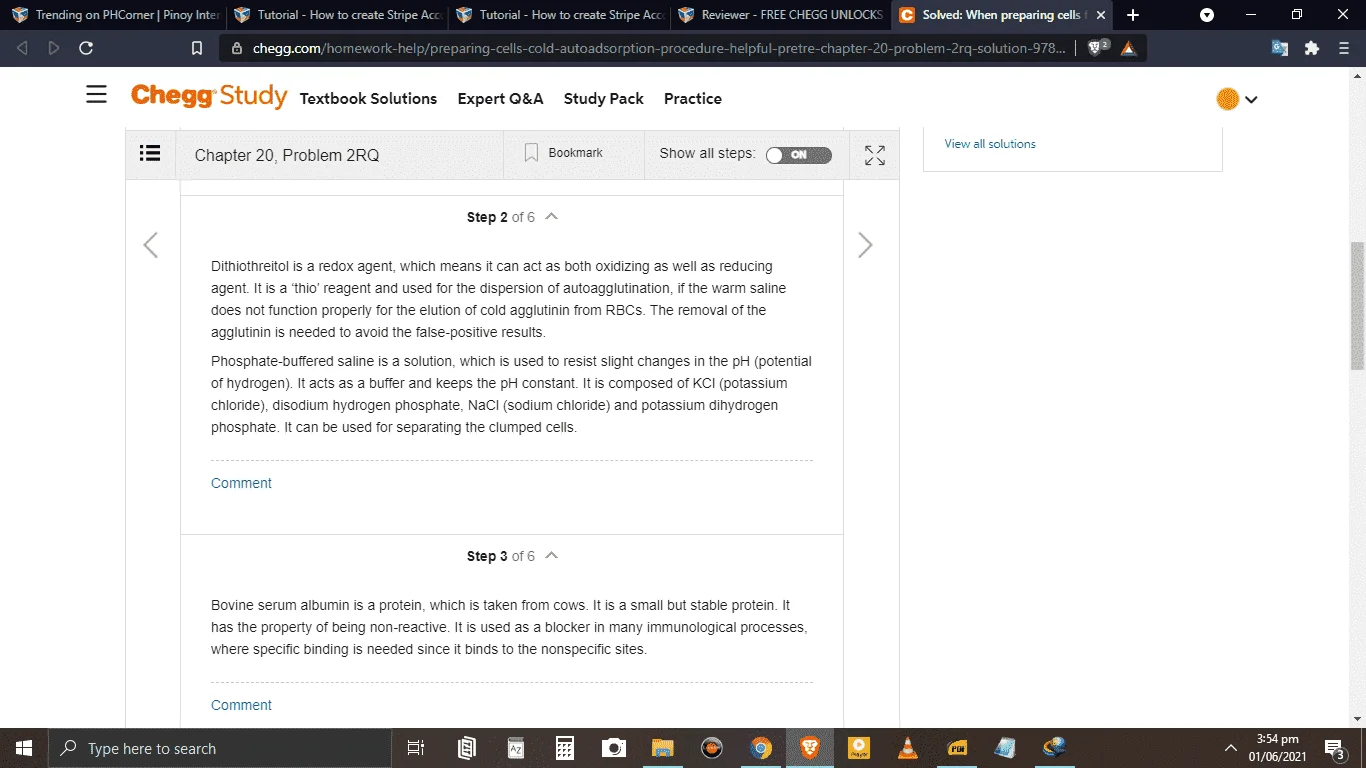The width and height of the screenshot is (1366, 768).
Task: Switch to Trending on PHCorner tab
Action: [114, 15]
